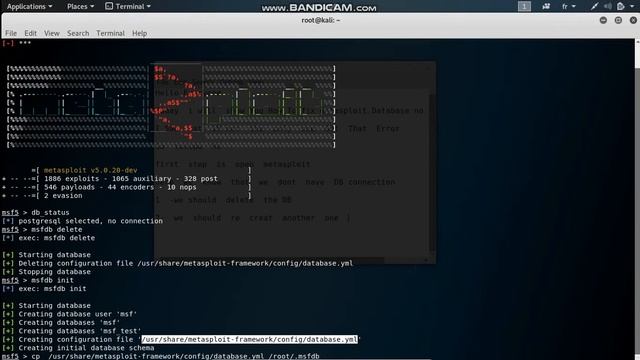
Task: Click 'postgresql selected, no connection' line
Action: [82, 221]
